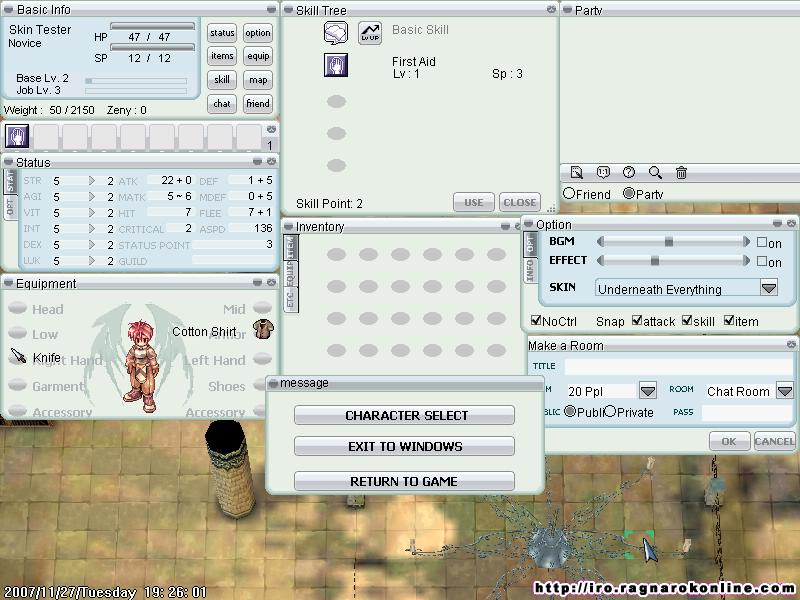The height and width of the screenshot is (600, 800).
Task: Select the Cotton Shirt armor icon in Equipment
Action: tap(263, 329)
